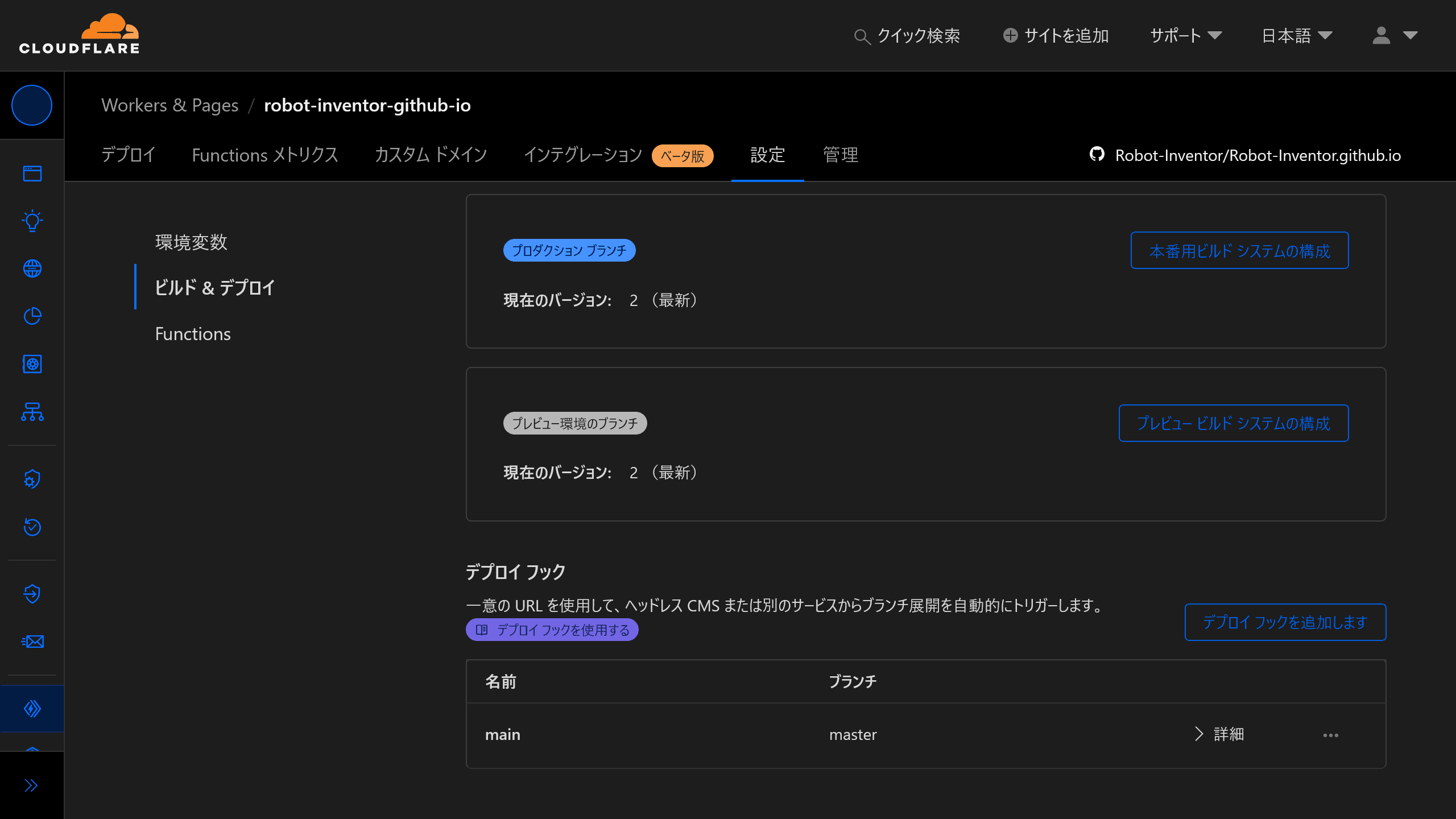Open the 日本語 language dropdown

[1297, 35]
